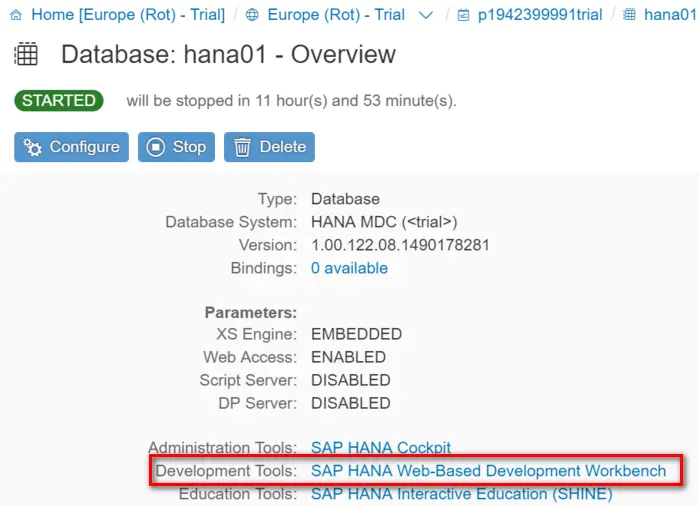Click the Bindings: label

coord(263,268)
